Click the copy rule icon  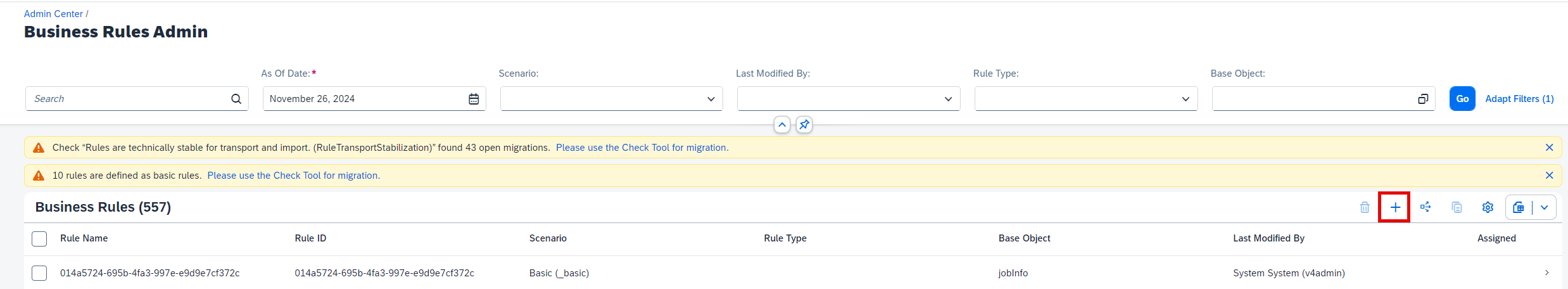coord(1457,207)
